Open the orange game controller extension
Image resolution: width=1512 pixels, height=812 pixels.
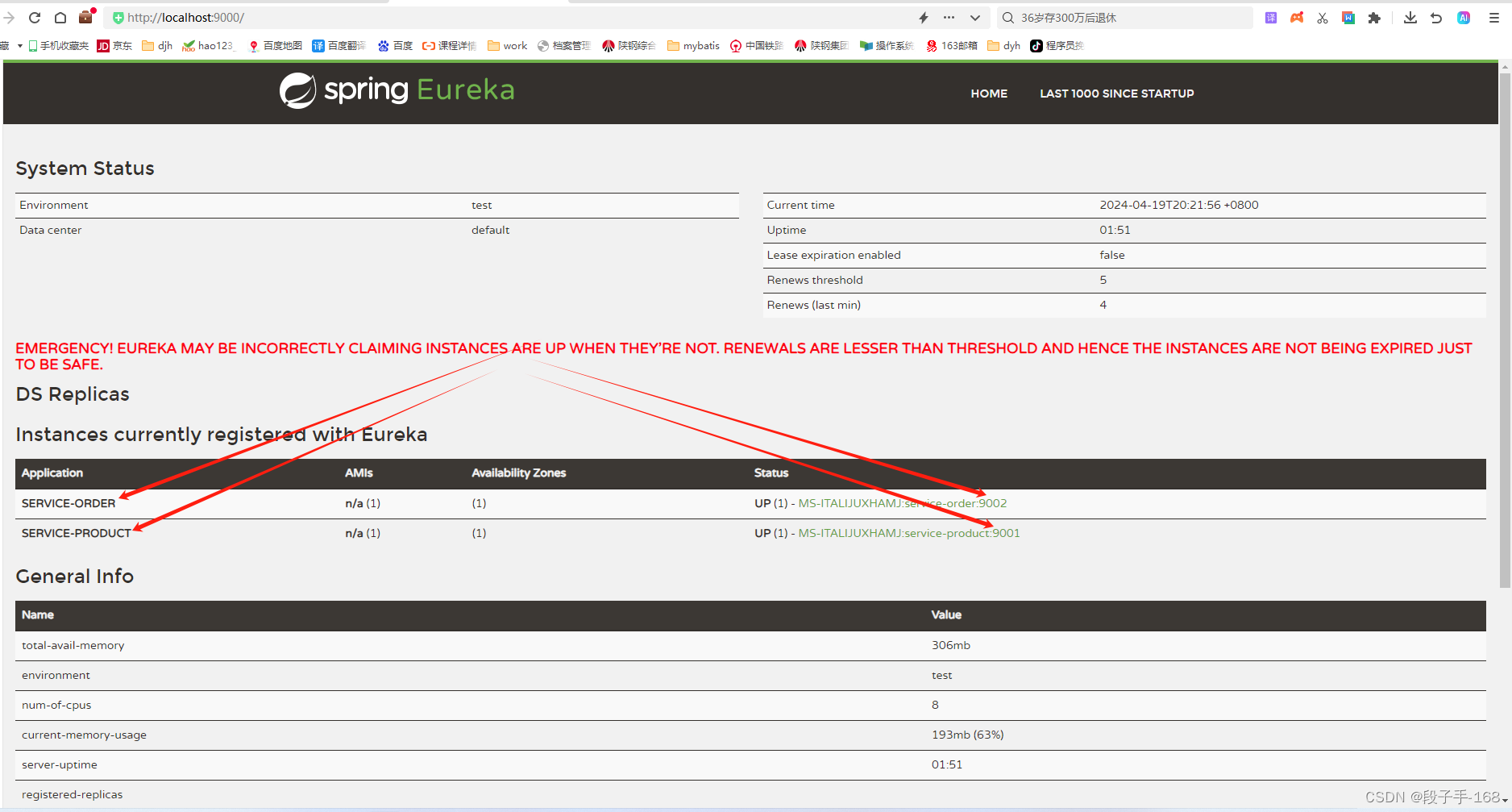1297,18
